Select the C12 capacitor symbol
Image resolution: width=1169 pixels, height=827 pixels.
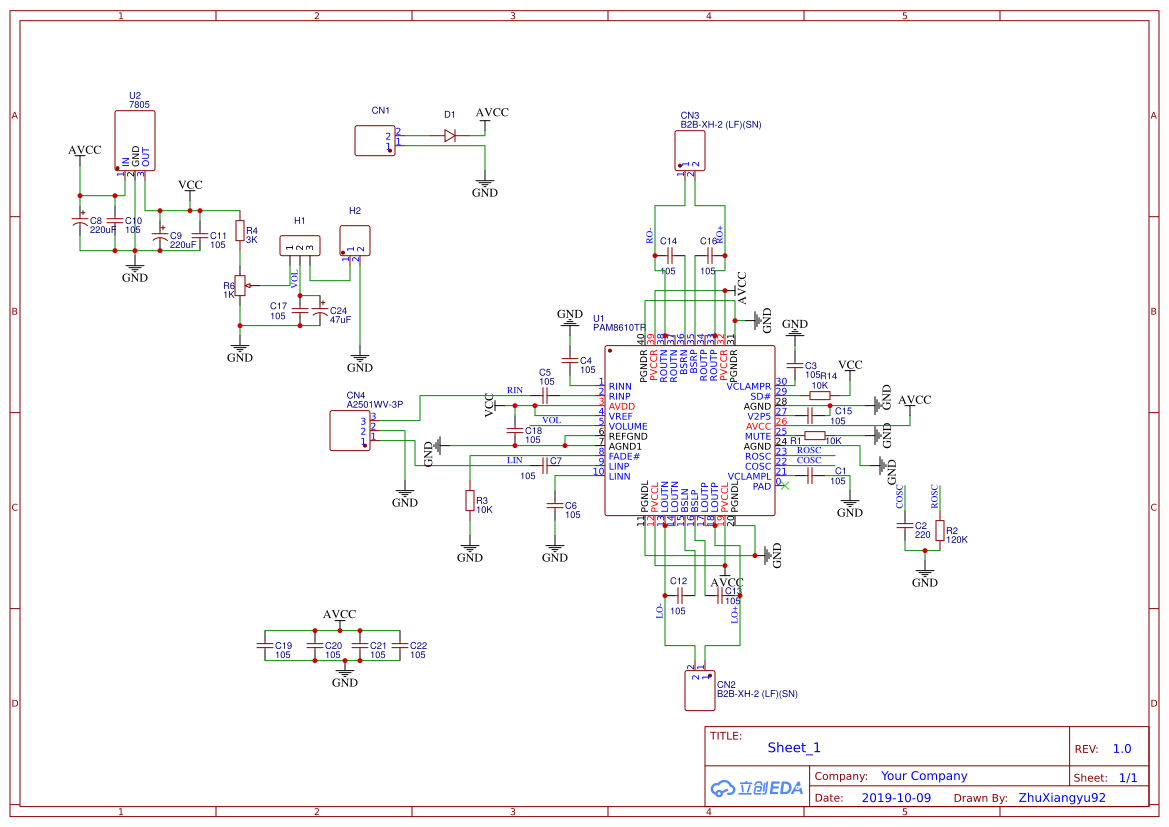tap(679, 594)
